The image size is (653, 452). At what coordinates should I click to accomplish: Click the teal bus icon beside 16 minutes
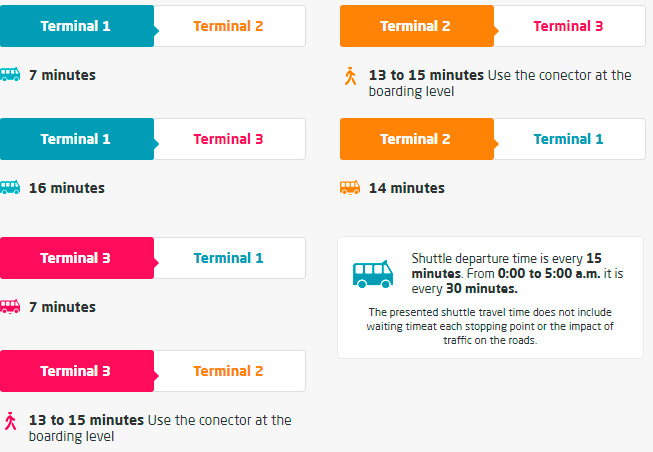pos(10,188)
